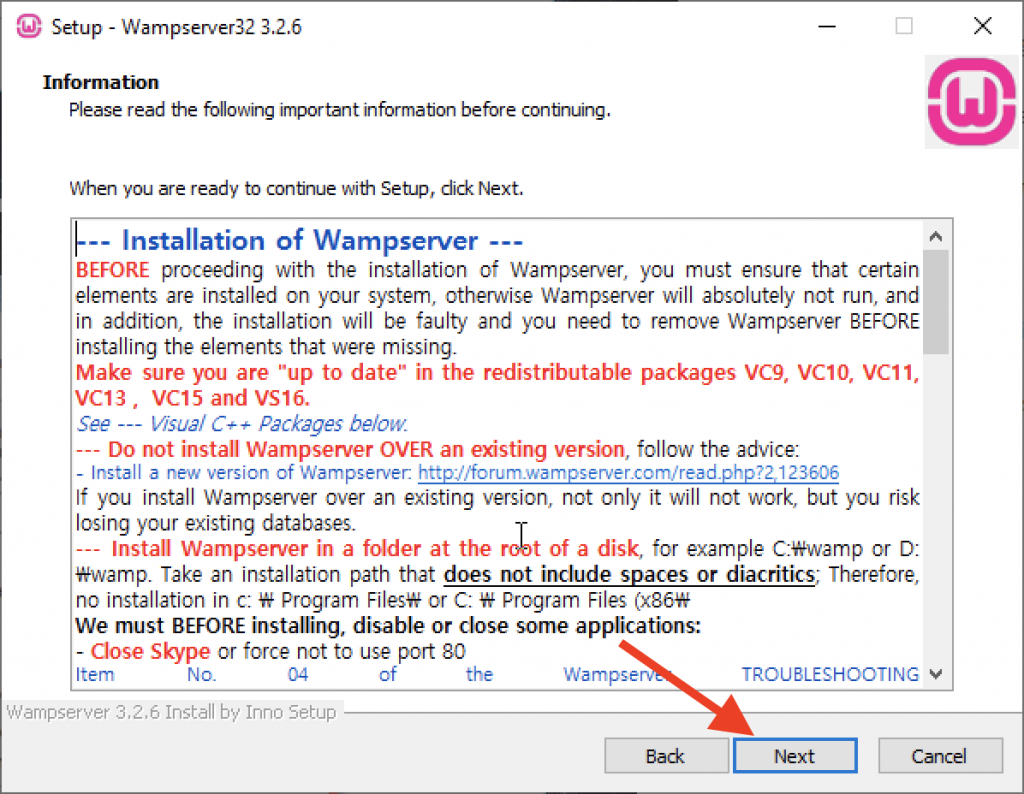The width and height of the screenshot is (1024, 794).
Task: Go Back to the previous setup step
Action: point(665,755)
